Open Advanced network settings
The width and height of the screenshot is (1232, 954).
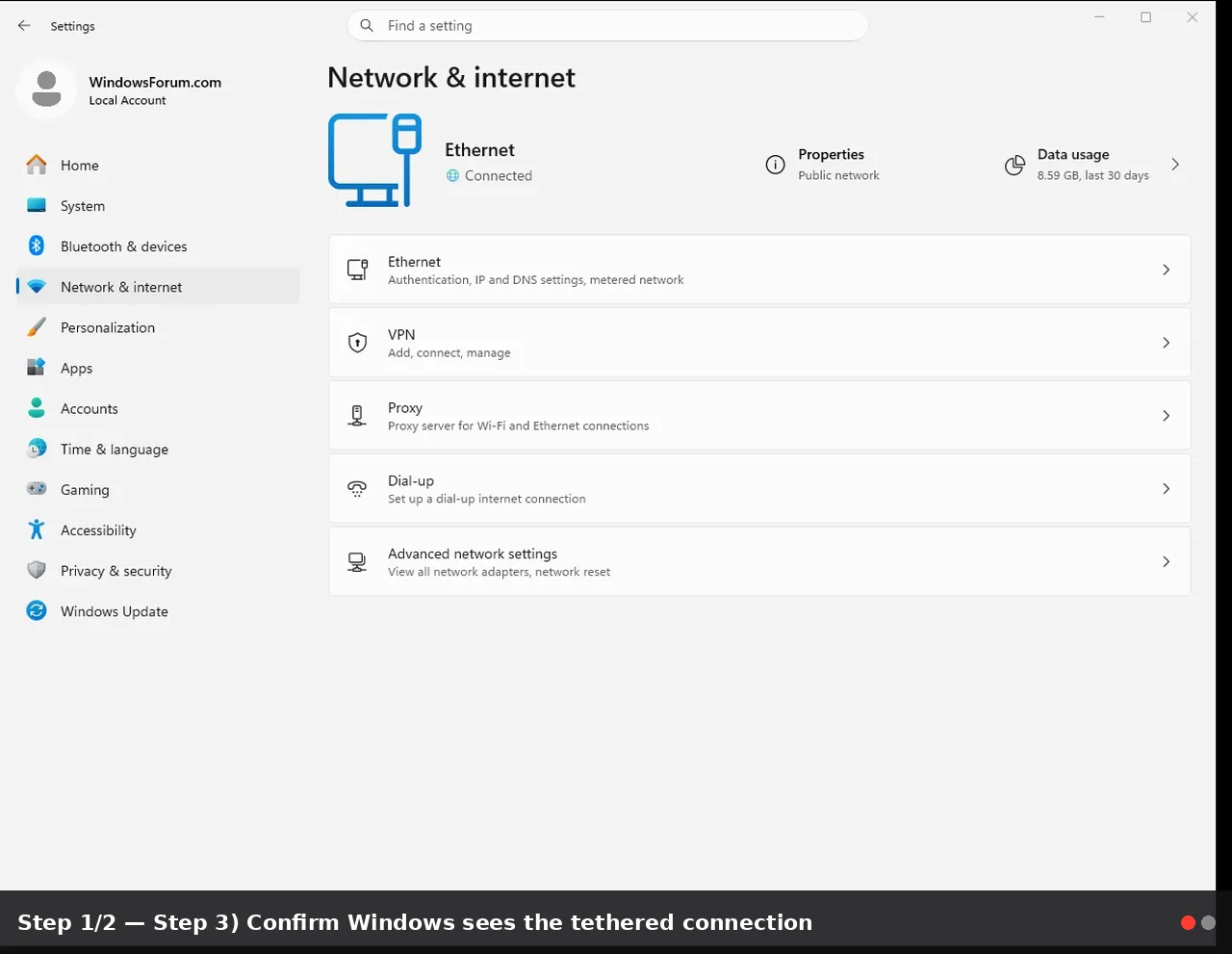[x=759, y=561]
